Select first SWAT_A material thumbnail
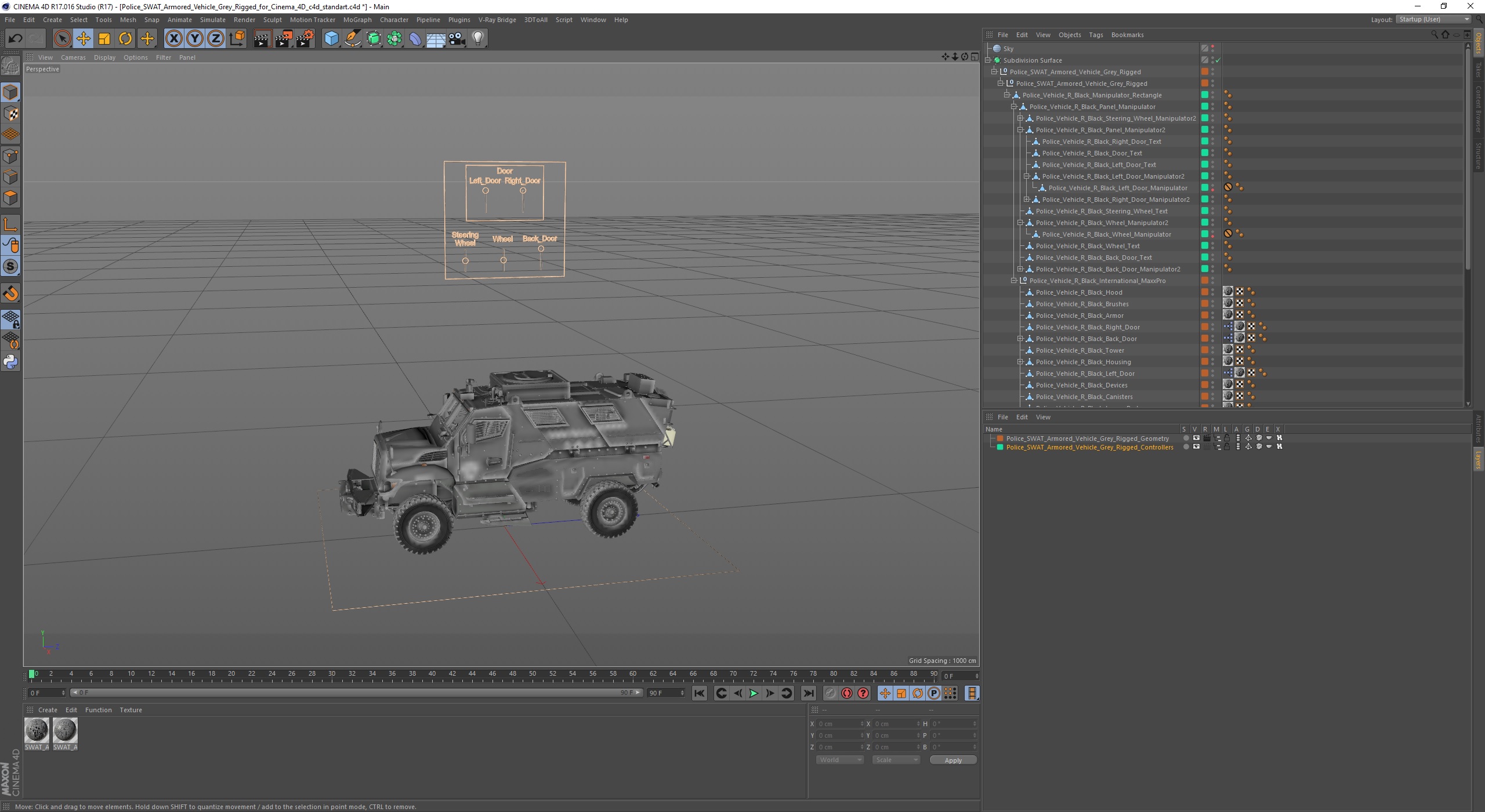This screenshot has height=812, width=1485. tap(37, 730)
